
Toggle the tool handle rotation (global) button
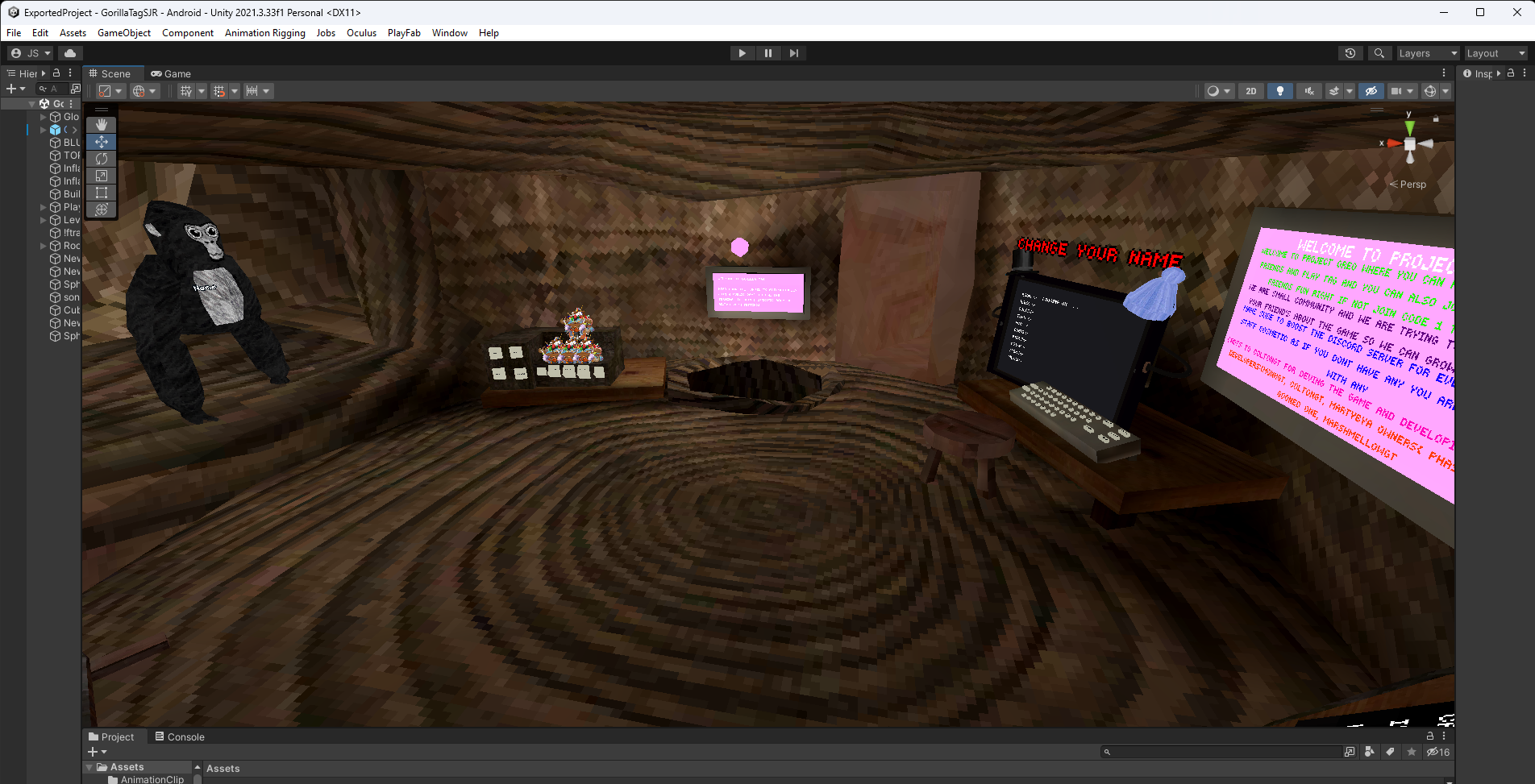(144, 91)
